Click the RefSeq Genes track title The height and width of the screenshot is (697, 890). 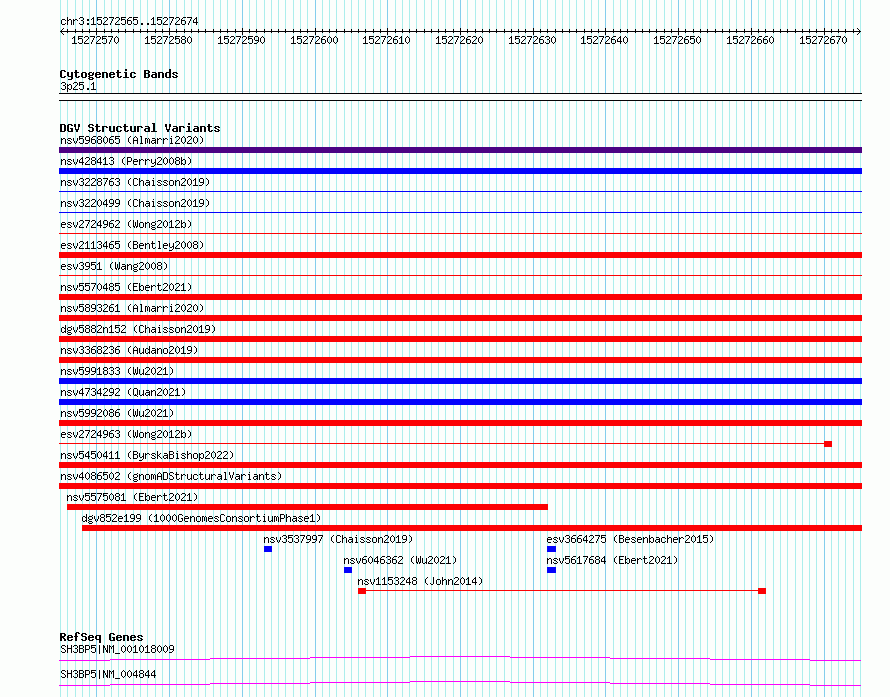tap(101, 637)
